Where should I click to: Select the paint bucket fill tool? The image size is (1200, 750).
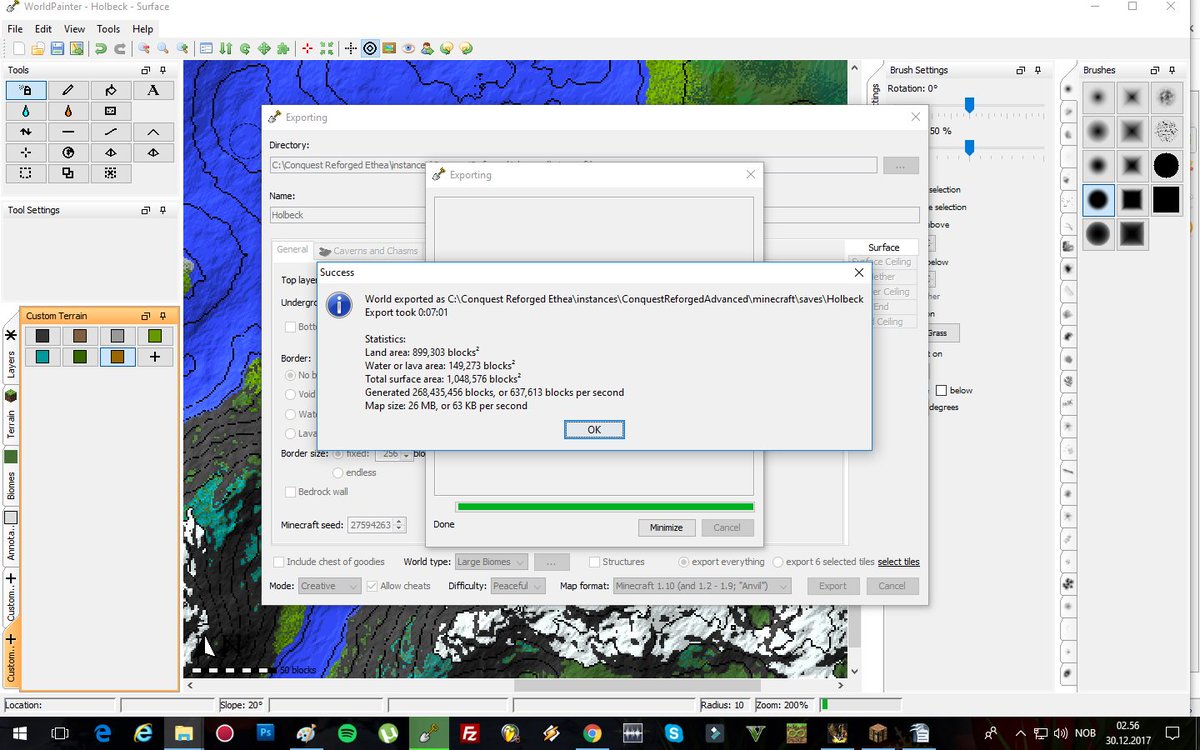(x=110, y=90)
